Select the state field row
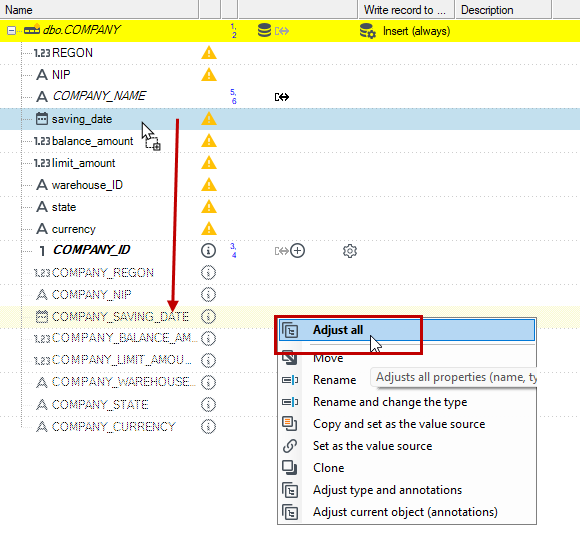 290,207
